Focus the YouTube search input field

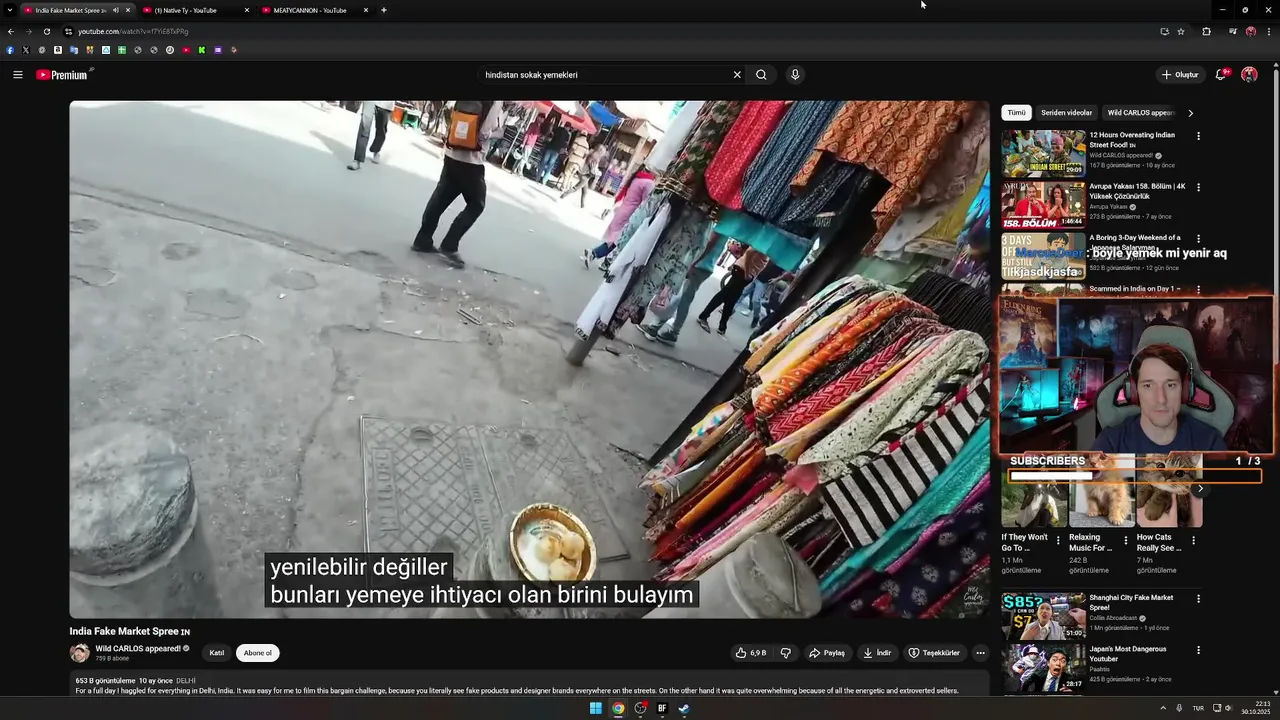click(605, 75)
